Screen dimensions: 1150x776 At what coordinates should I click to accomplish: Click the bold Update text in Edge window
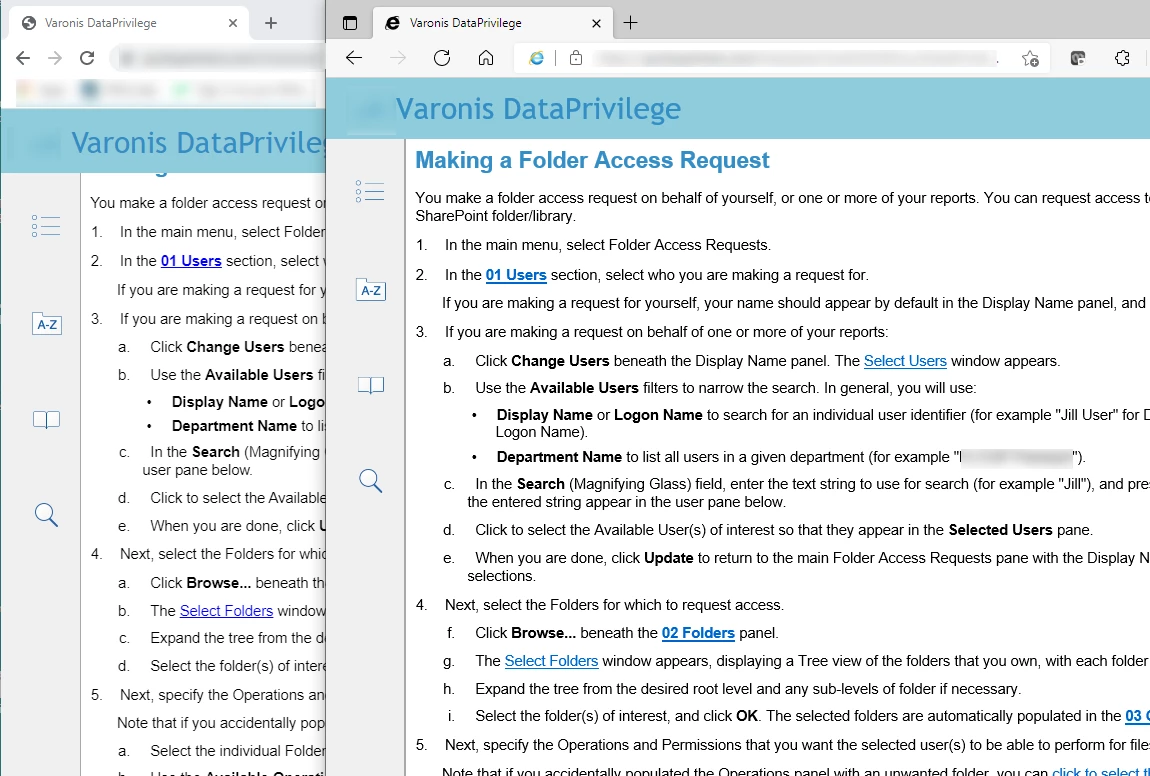(x=668, y=558)
